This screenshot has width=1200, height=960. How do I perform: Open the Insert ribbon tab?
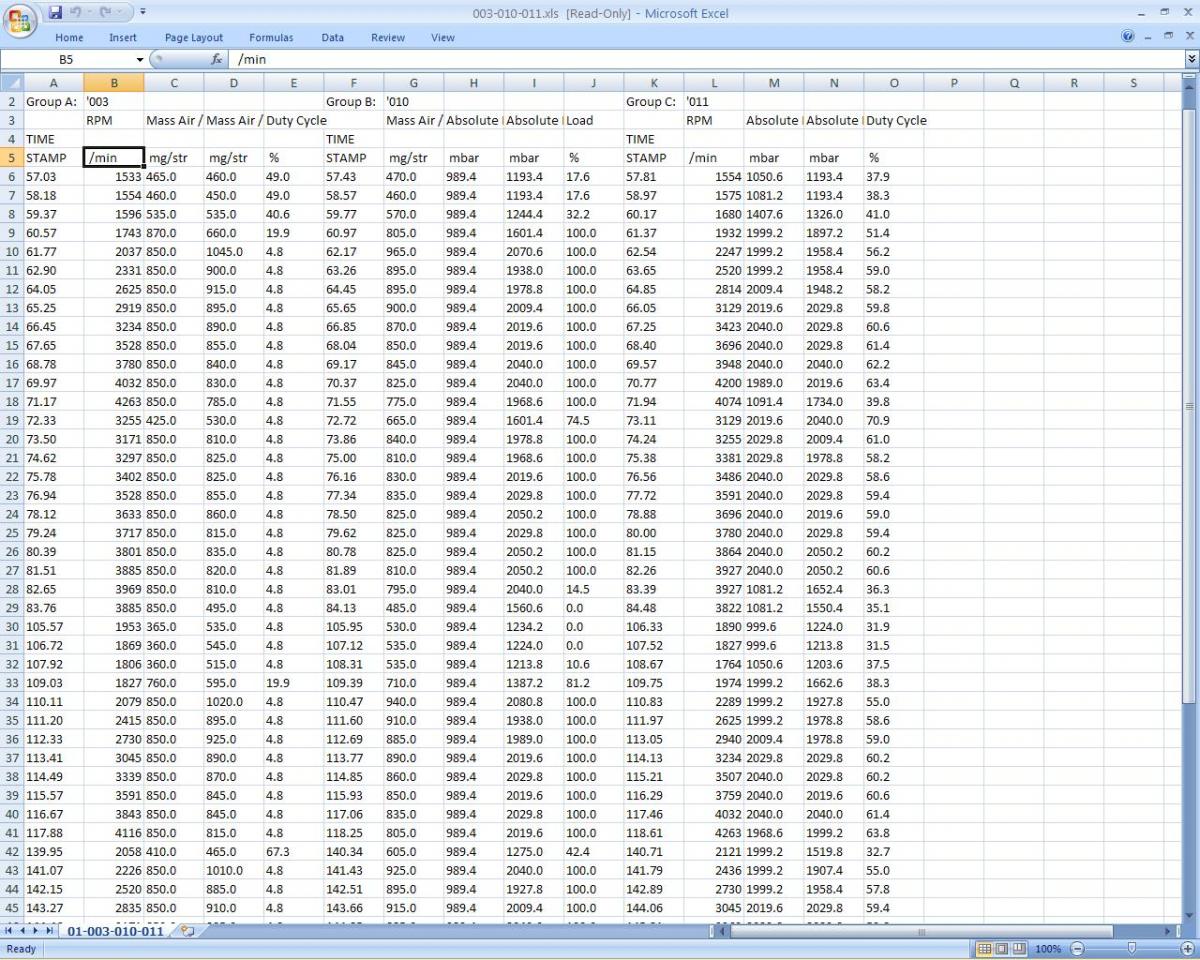click(123, 38)
